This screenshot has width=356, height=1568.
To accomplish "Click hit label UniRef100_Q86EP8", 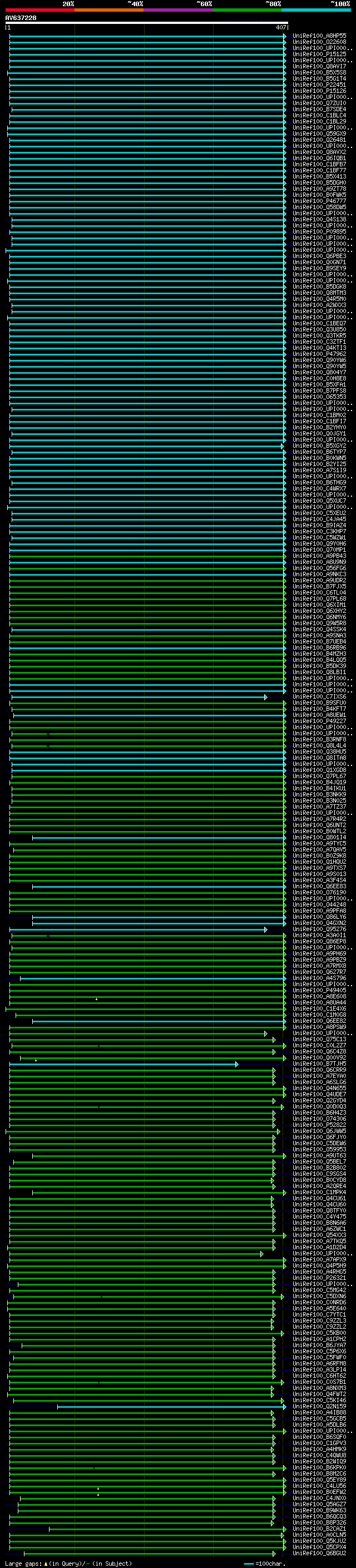I will [x=319, y=942].
